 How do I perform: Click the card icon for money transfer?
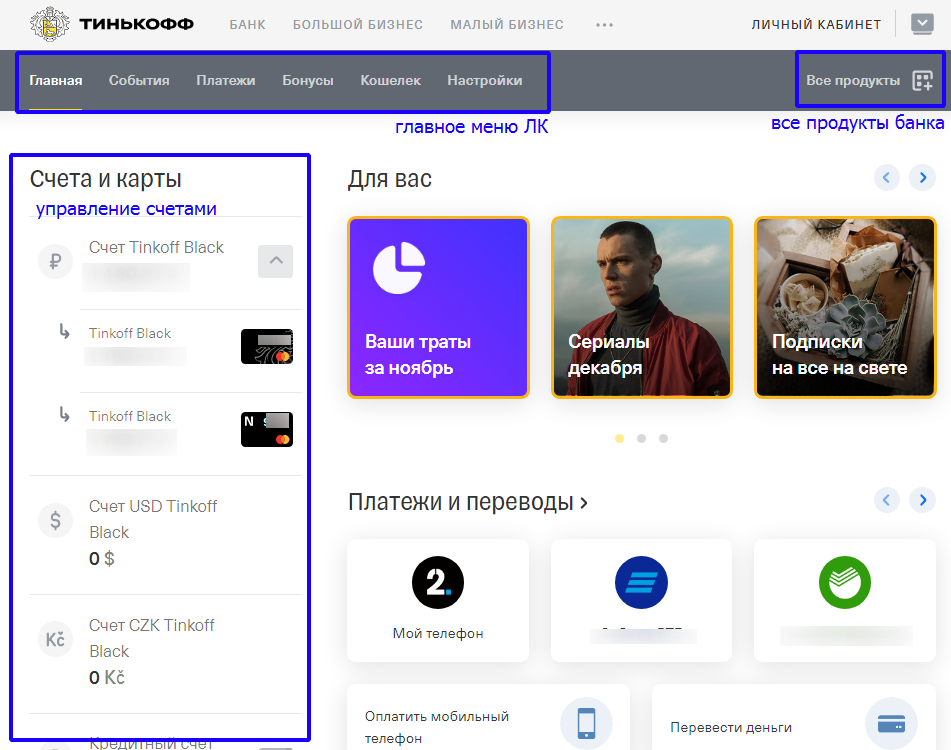pyautogui.click(x=892, y=723)
